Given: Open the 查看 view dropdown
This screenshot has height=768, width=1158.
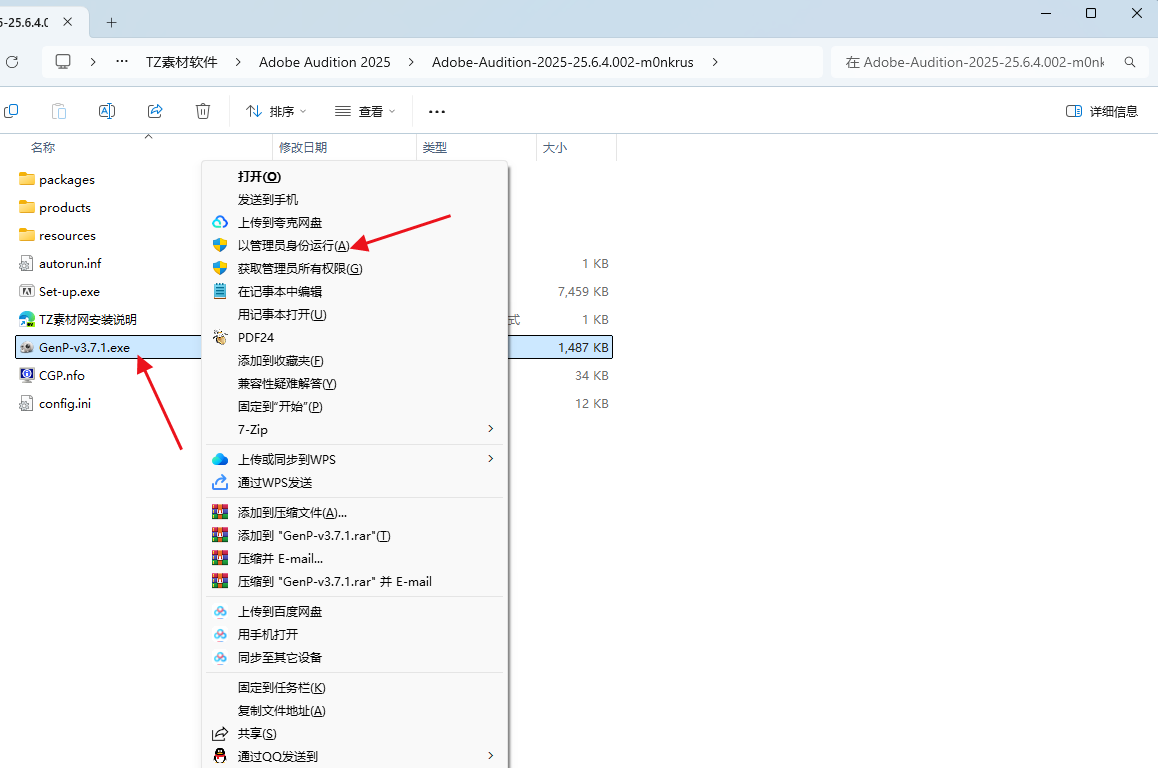Looking at the screenshot, I should click(x=365, y=112).
